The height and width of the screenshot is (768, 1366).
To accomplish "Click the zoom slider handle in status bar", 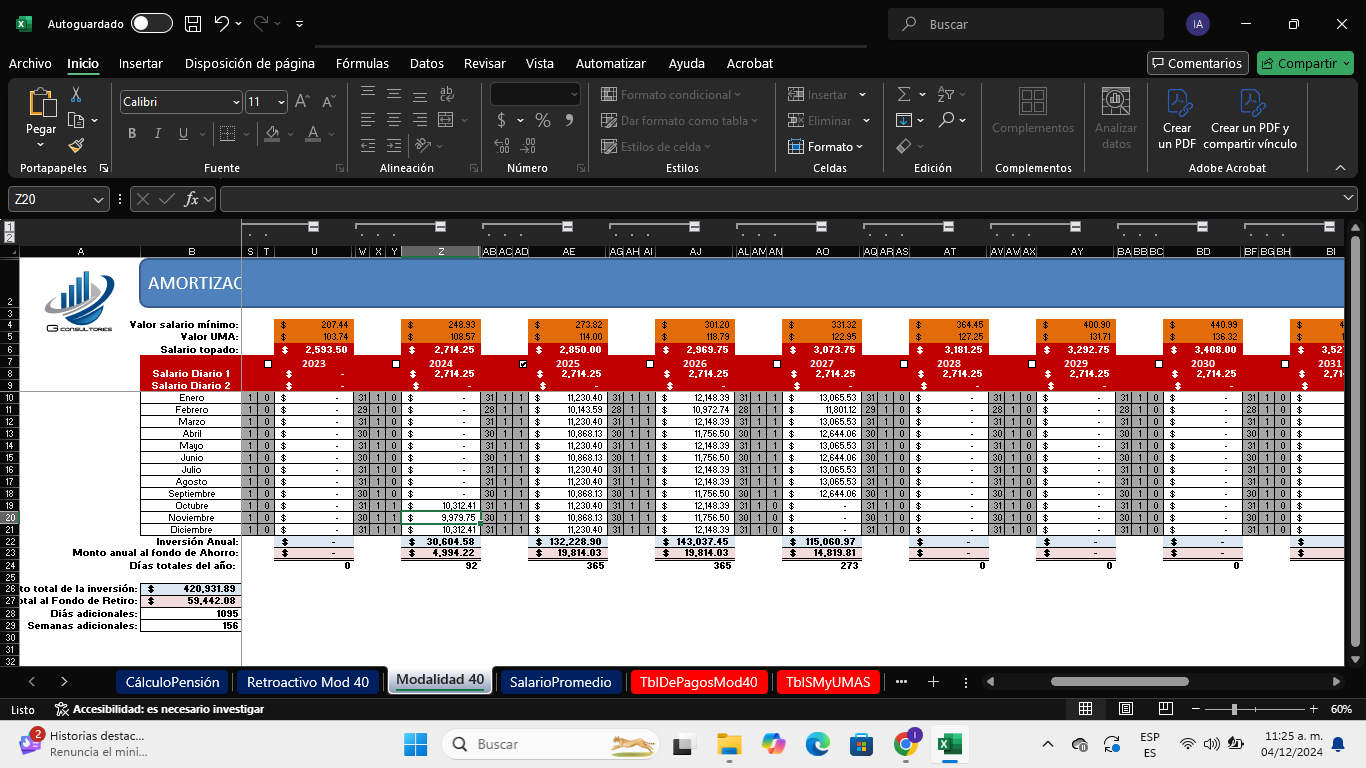I will click(1234, 709).
